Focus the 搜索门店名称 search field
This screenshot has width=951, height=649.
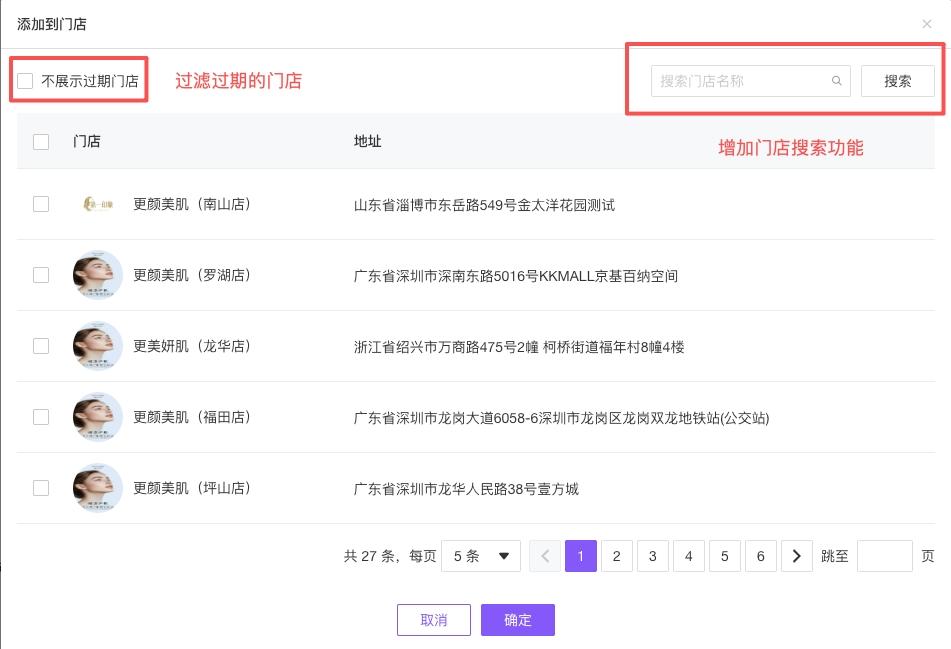[x=750, y=81]
